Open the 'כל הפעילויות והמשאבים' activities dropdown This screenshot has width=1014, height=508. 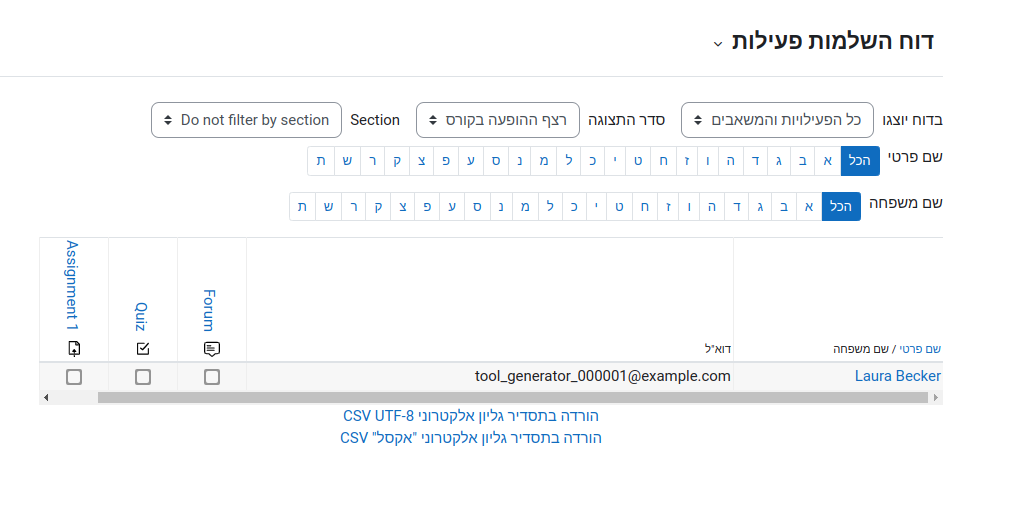tap(777, 120)
